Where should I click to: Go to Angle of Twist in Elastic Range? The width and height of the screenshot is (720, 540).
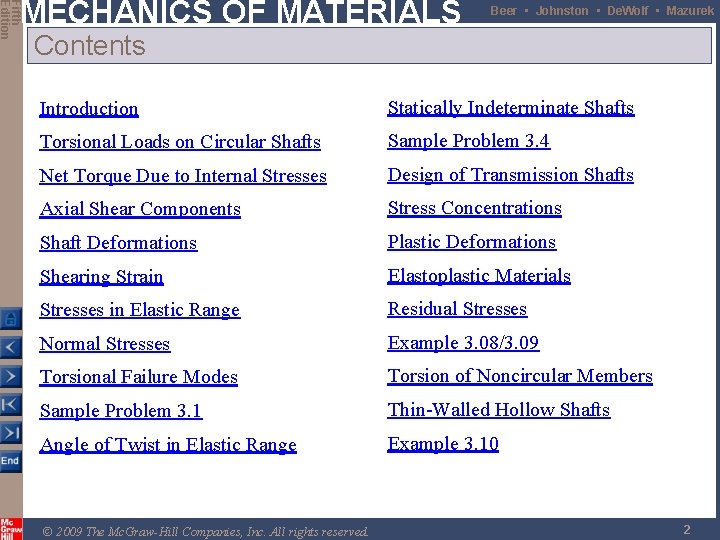click(168, 445)
